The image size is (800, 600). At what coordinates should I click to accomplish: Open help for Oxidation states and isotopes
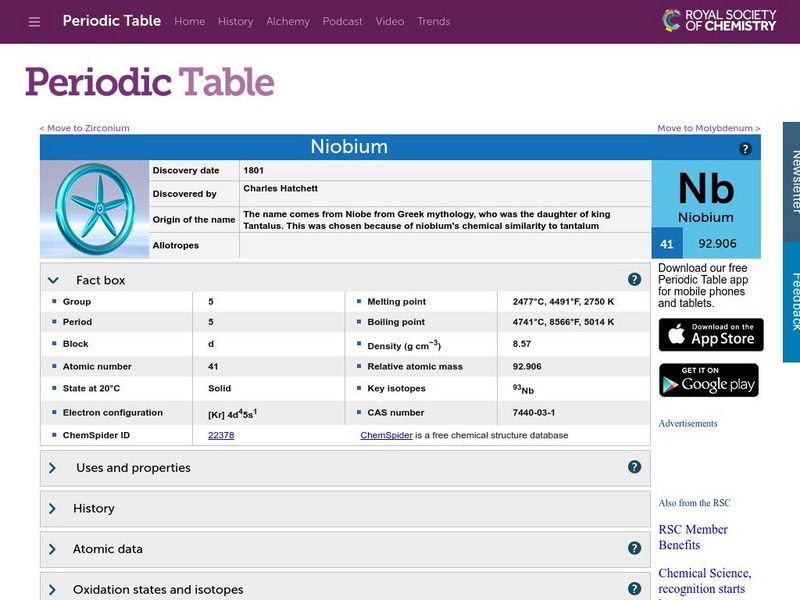(x=634, y=589)
